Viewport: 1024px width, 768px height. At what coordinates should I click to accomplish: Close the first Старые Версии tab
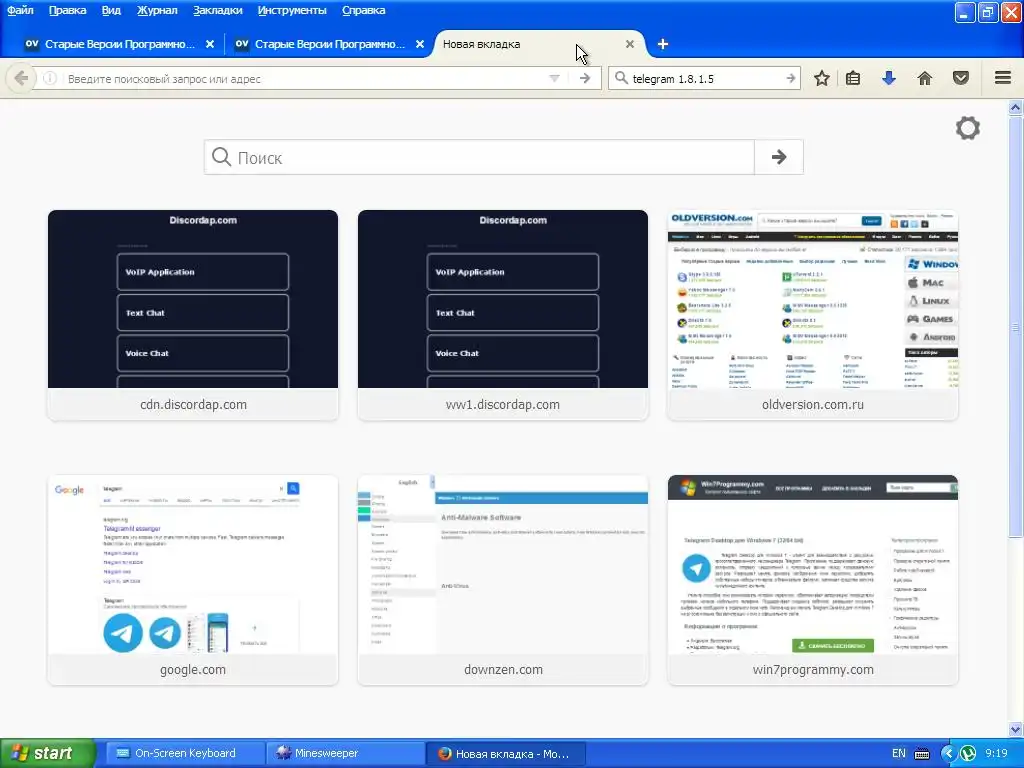210,44
